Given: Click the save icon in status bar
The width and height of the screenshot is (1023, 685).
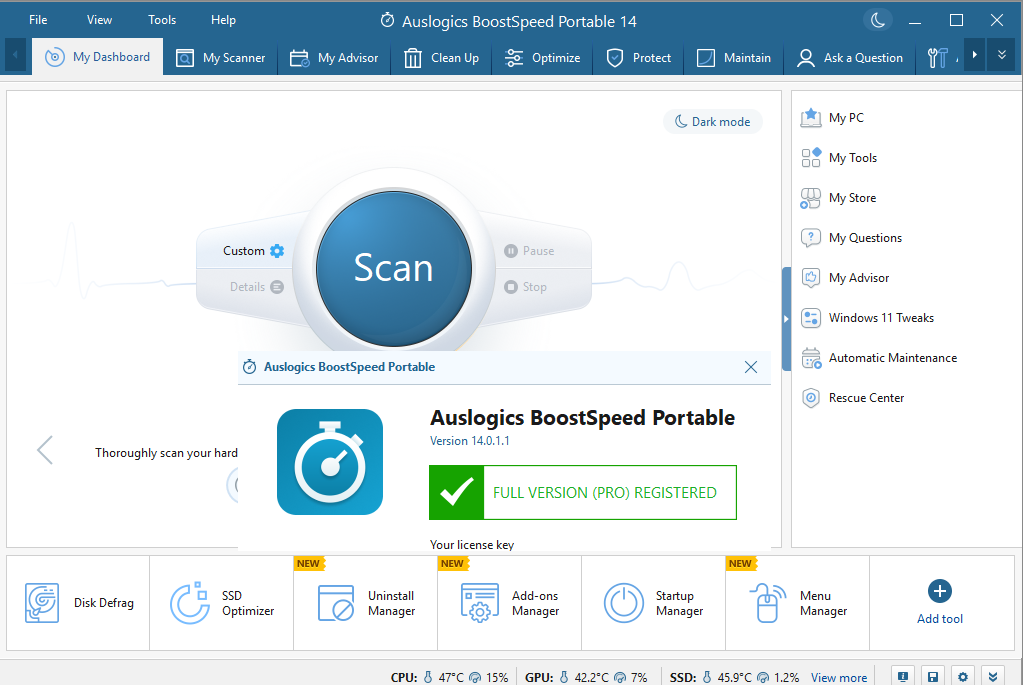Looking at the screenshot, I should point(933,677).
